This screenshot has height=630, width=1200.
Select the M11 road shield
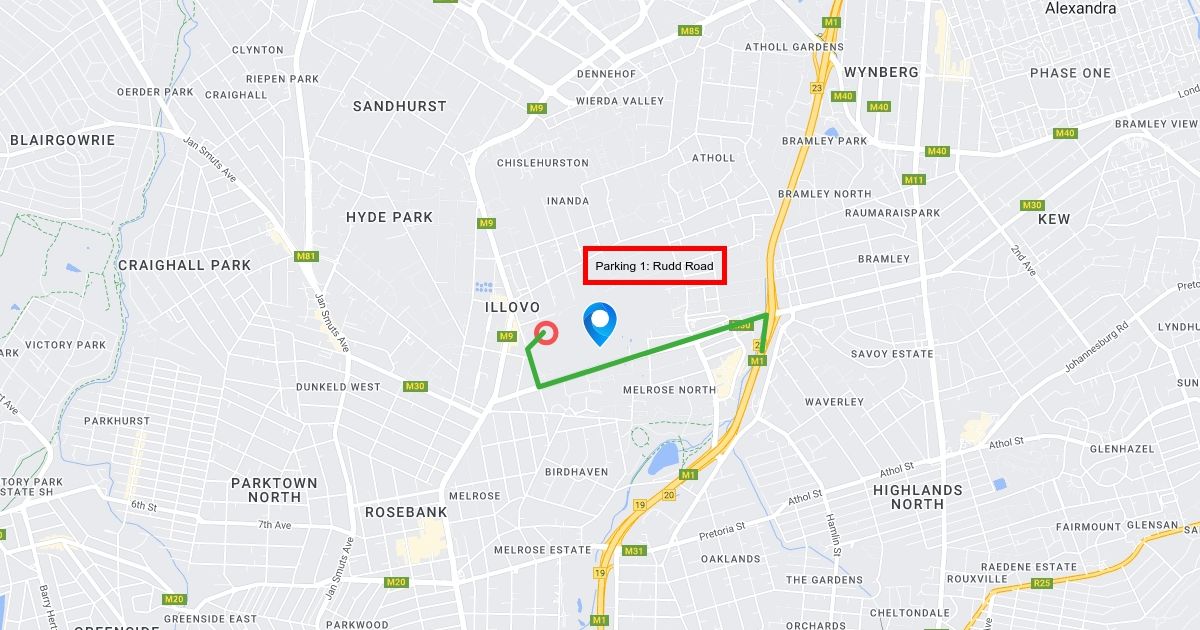(914, 180)
